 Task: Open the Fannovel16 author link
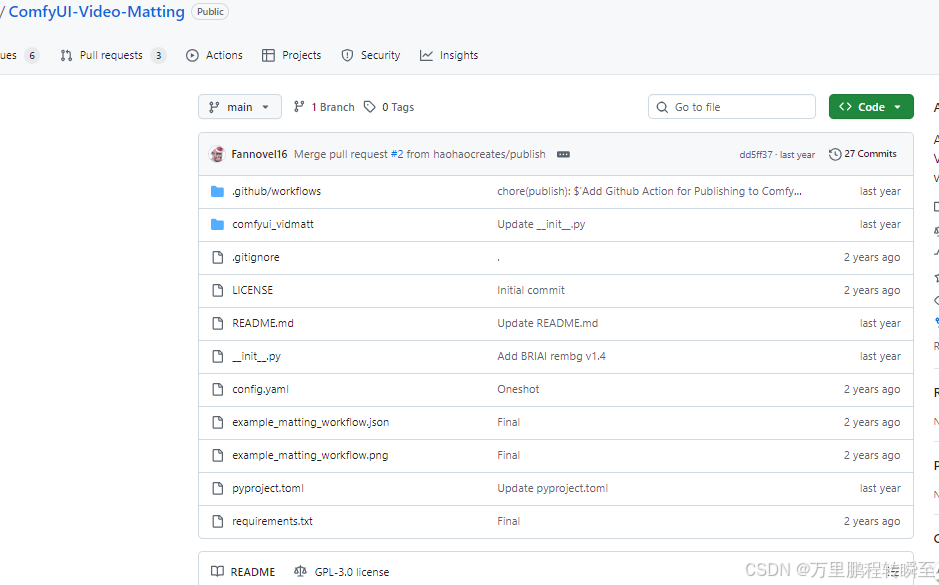[x=259, y=154]
